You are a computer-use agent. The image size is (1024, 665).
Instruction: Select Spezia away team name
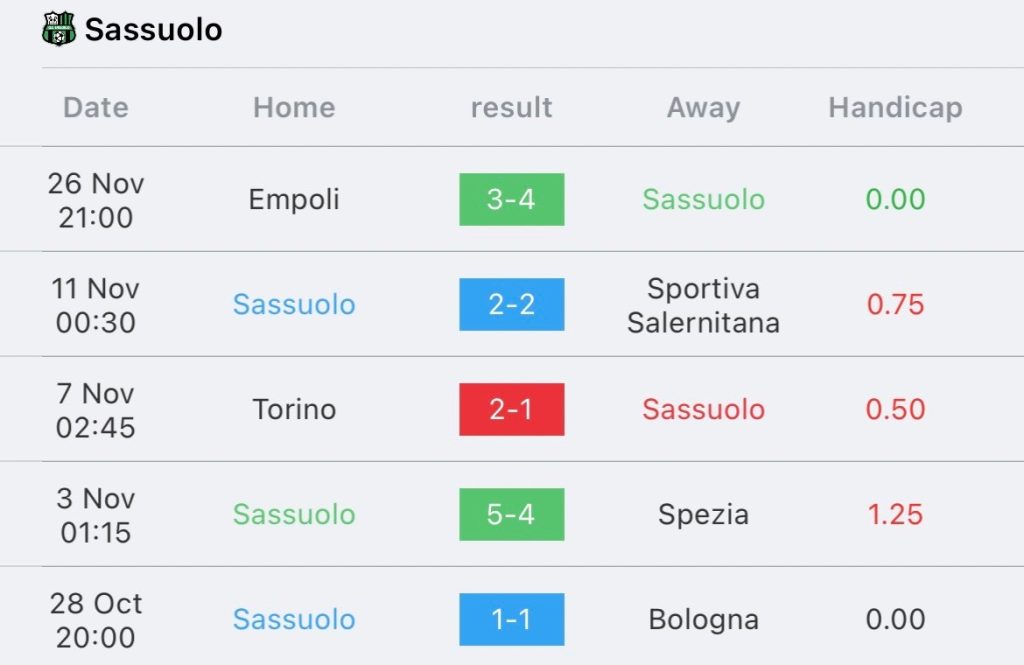(703, 515)
